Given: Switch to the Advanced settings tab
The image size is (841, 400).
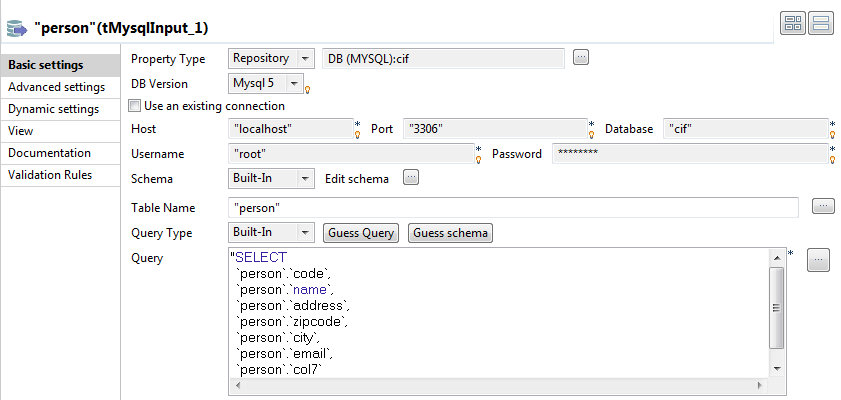Looking at the screenshot, I should click(x=56, y=87).
